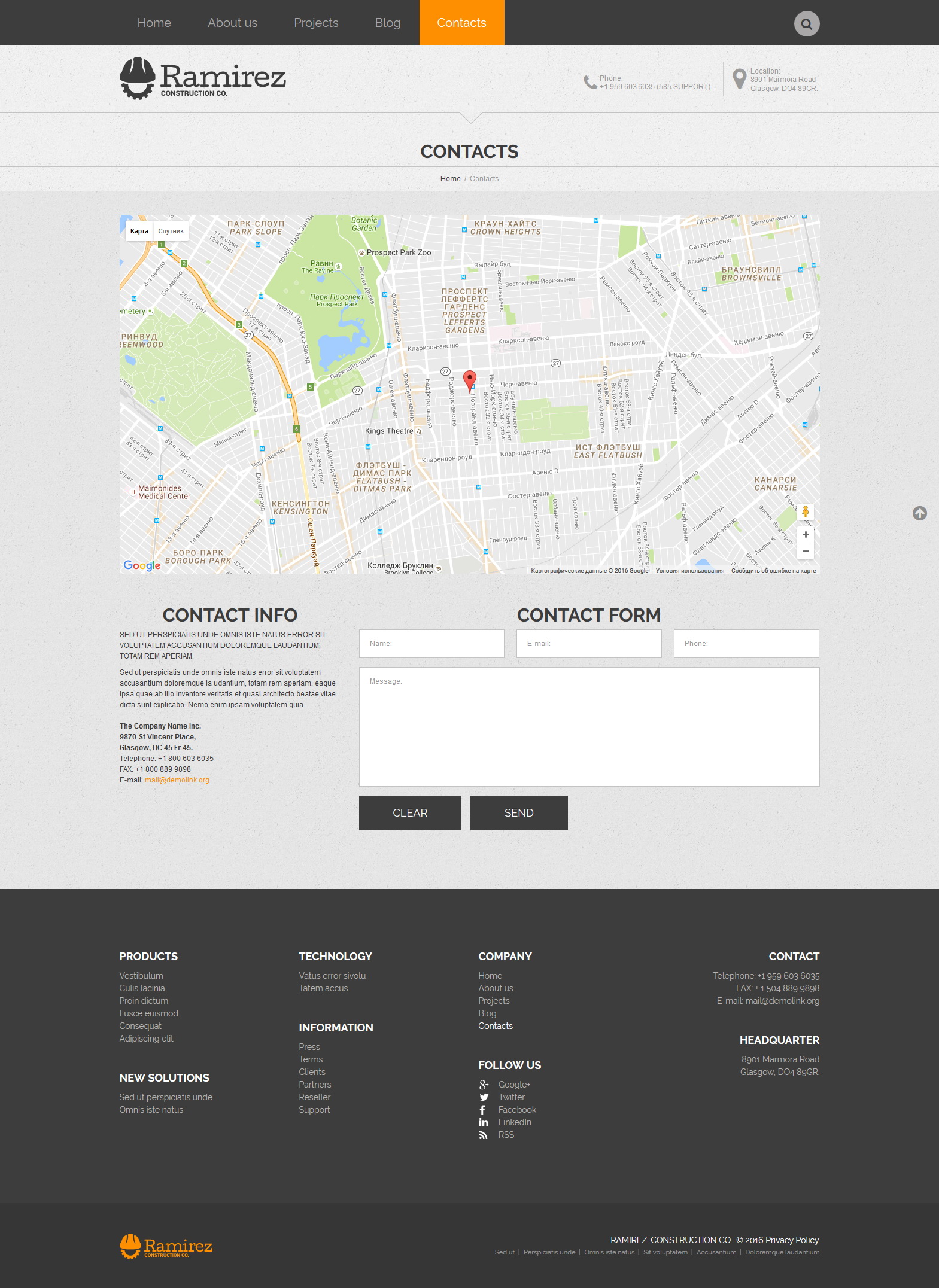Image resolution: width=939 pixels, height=1288 pixels.
Task: Click the scroll-to-top arrow icon
Action: pos(919,513)
